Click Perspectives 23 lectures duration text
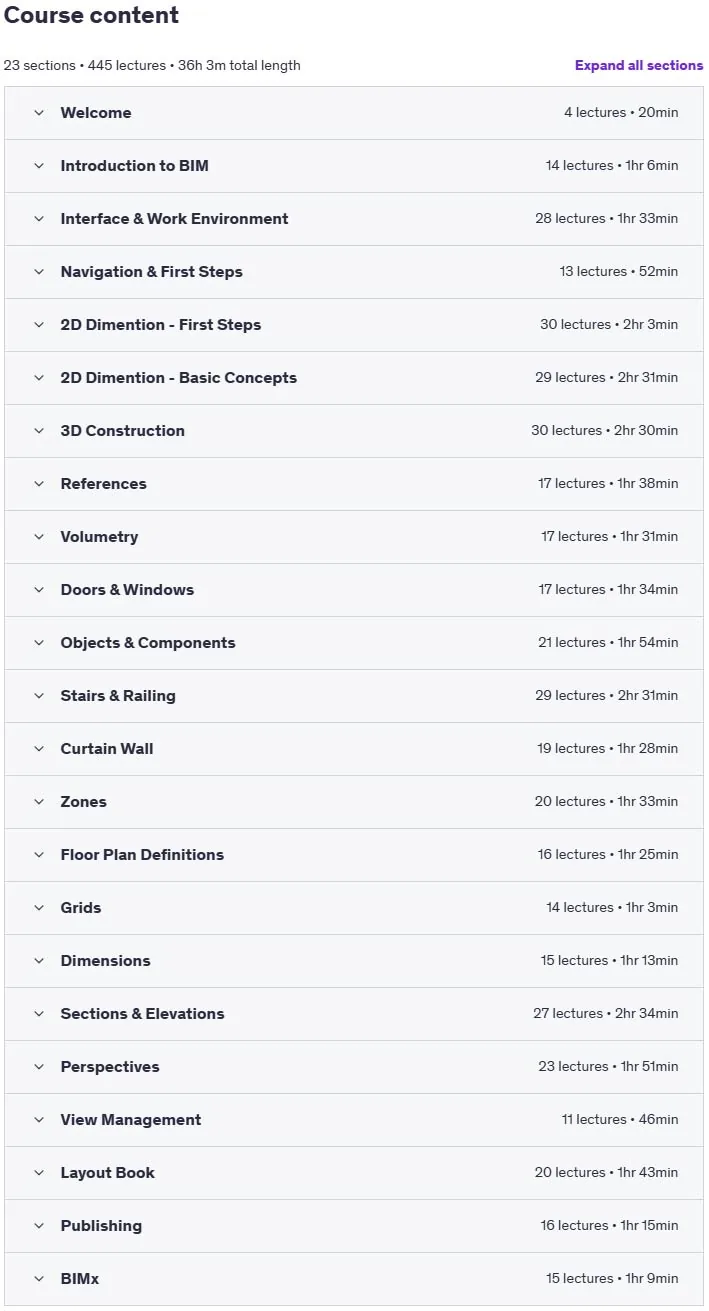The width and height of the screenshot is (709, 1311). (x=608, y=1067)
